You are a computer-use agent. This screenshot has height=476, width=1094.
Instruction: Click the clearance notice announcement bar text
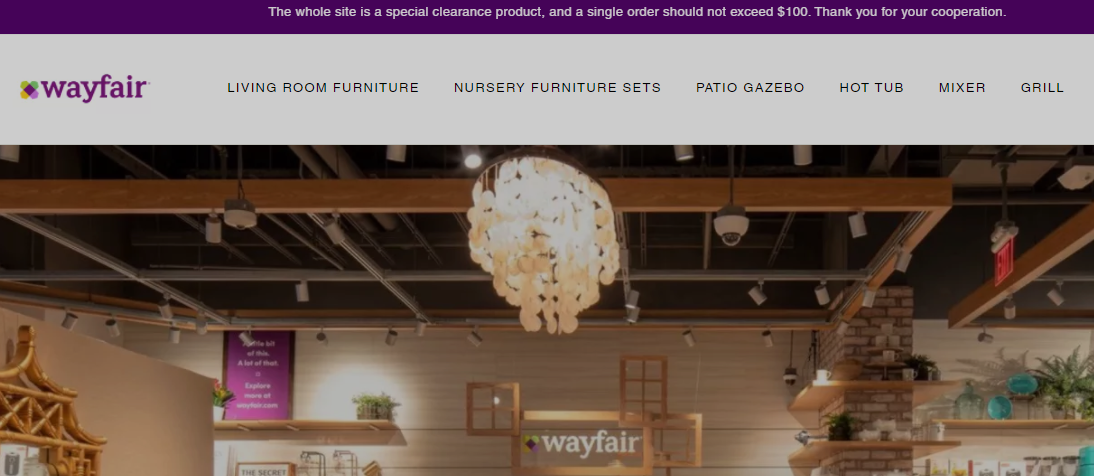click(637, 12)
